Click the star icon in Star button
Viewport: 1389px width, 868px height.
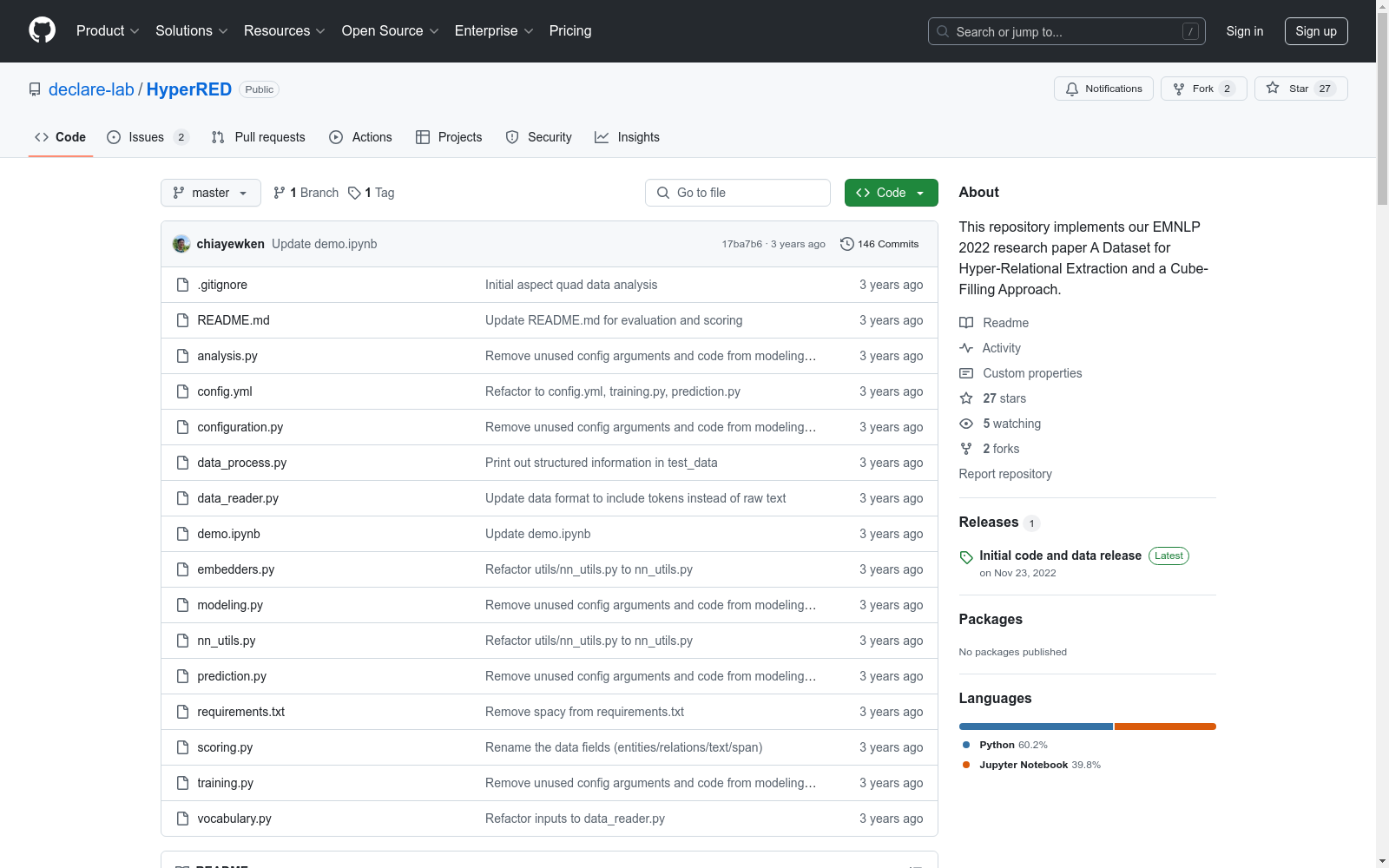pos(1273,88)
